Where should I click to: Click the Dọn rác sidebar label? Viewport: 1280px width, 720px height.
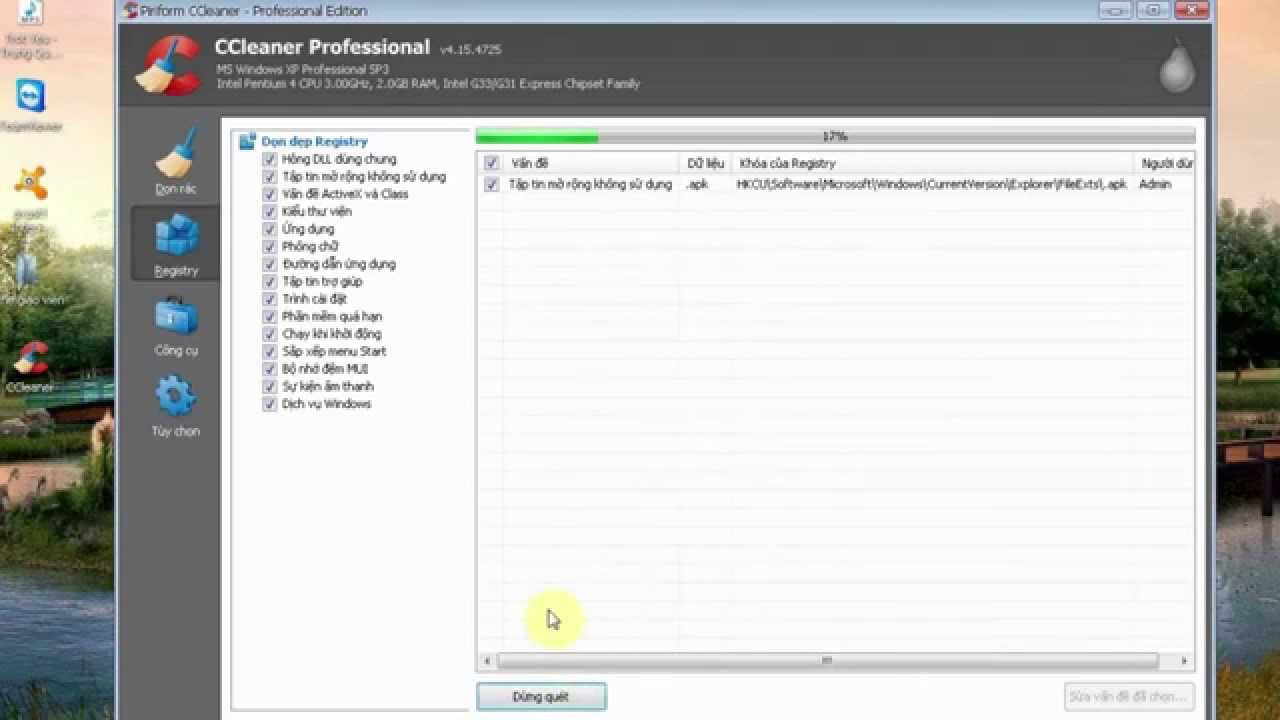click(x=176, y=189)
